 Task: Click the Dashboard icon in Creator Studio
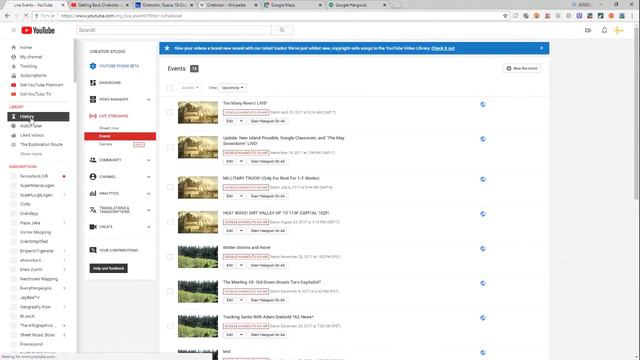pyautogui.click(x=93, y=82)
